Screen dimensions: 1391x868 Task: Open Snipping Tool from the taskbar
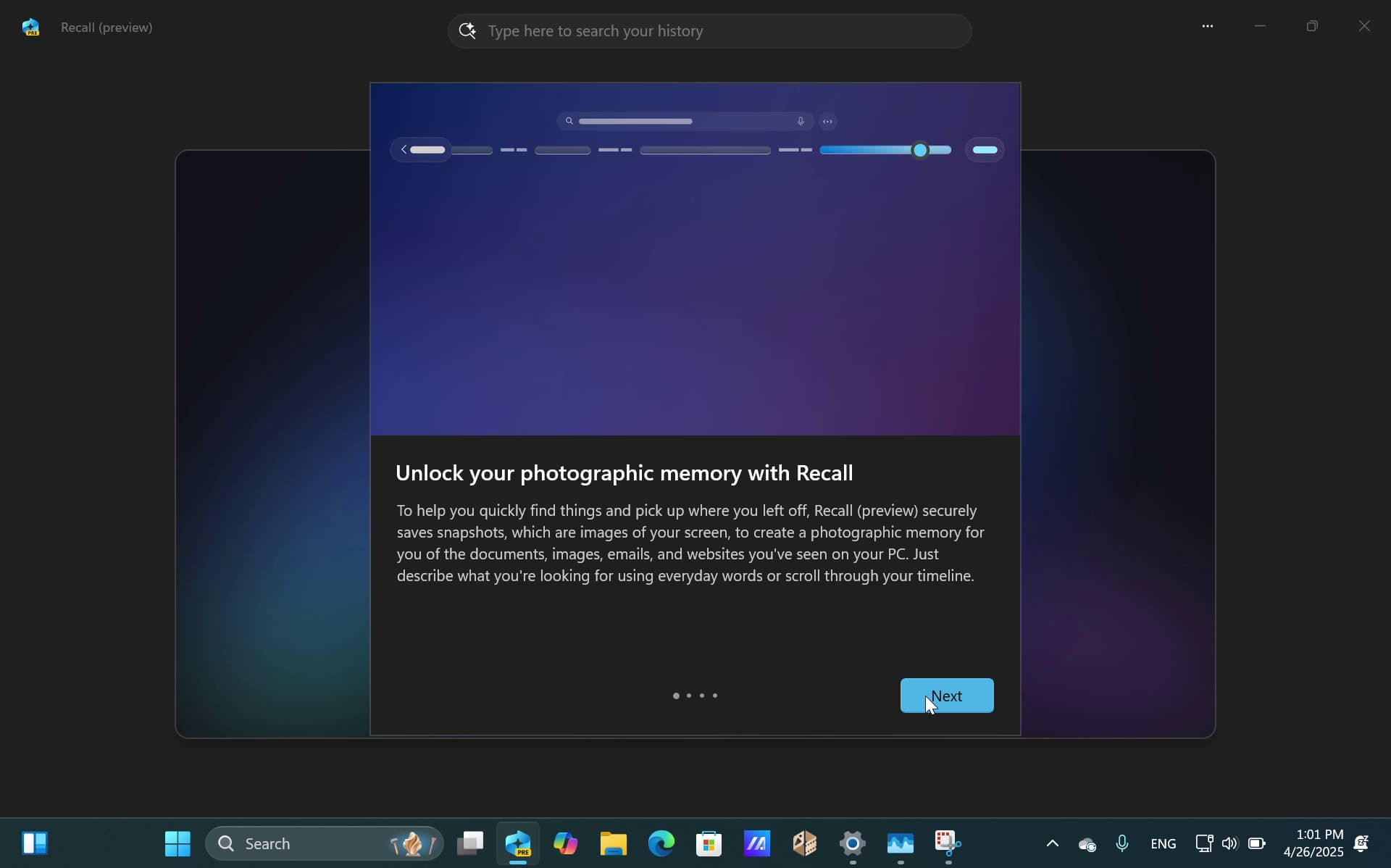pyautogui.click(x=948, y=843)
